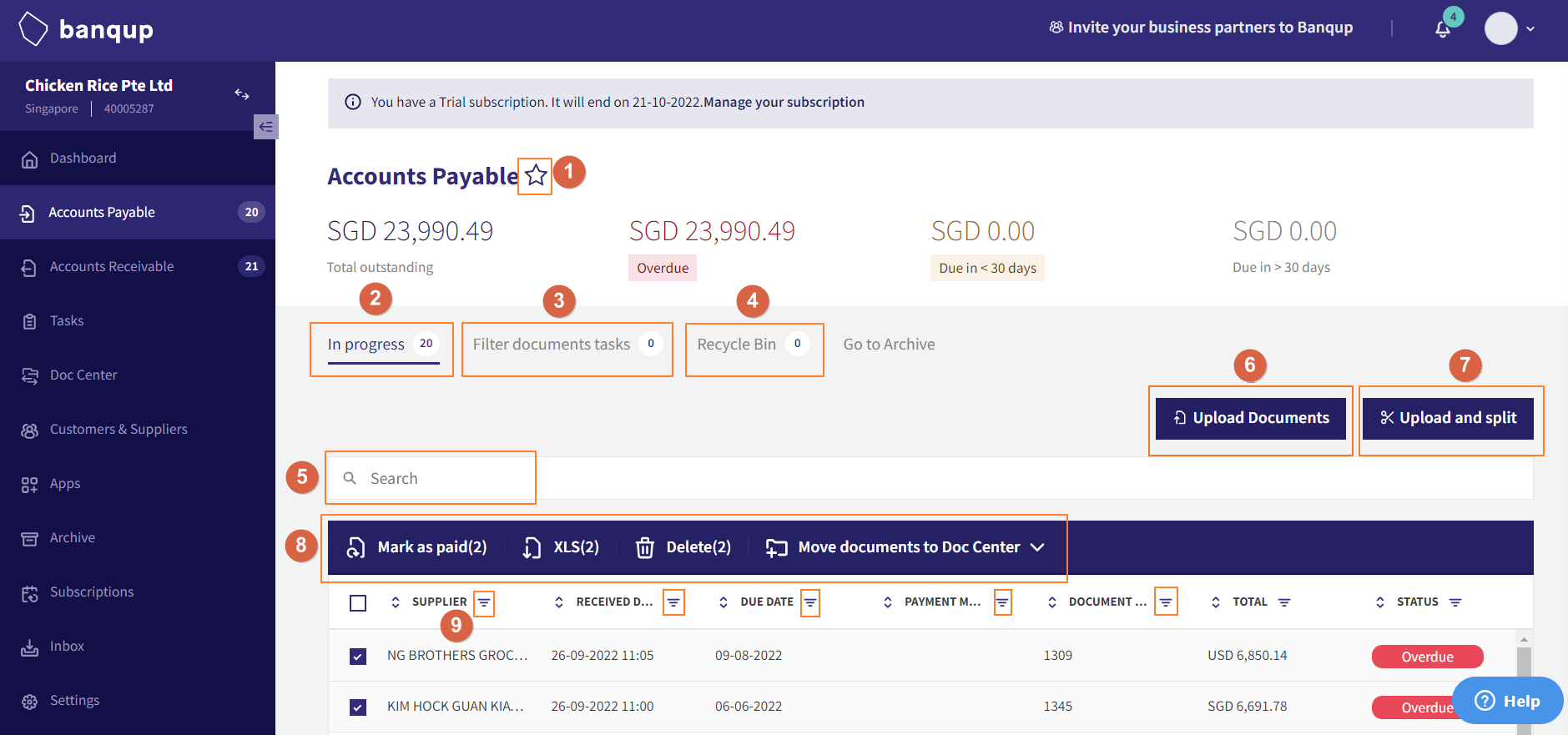Click Chicken Rice Pte Ltd company name
The height and width of the screenshot is (735, 1568).
98,85
